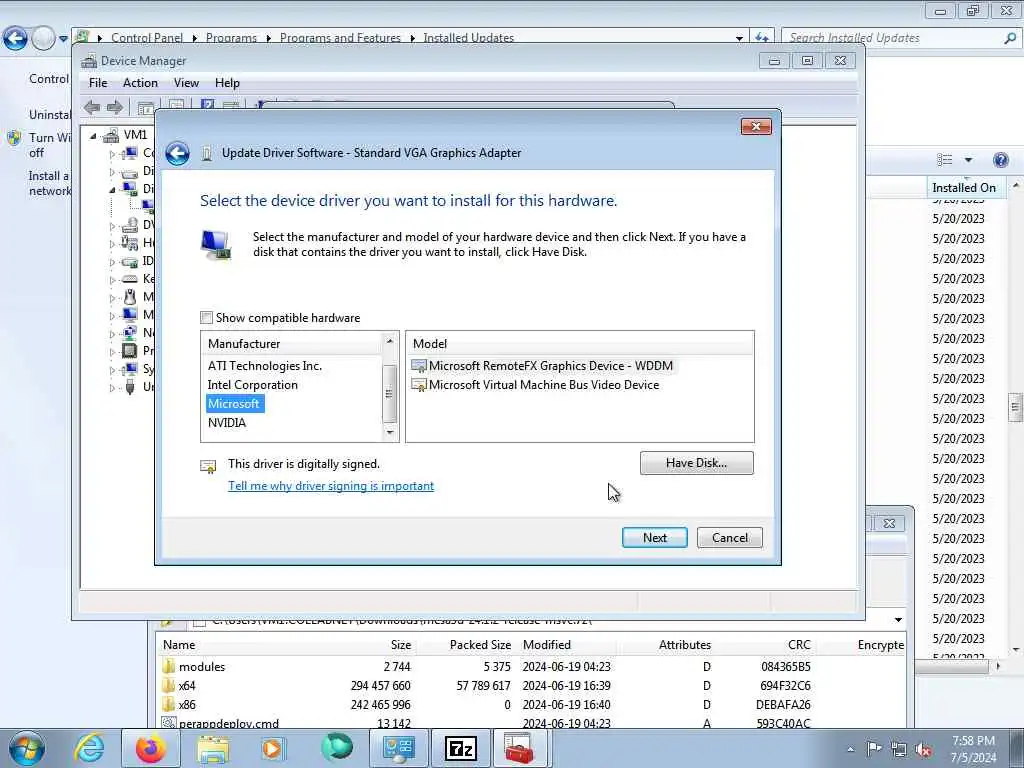Select the Mice category icon
This screenshot has height=768, width=1024.
click(130, 296)
